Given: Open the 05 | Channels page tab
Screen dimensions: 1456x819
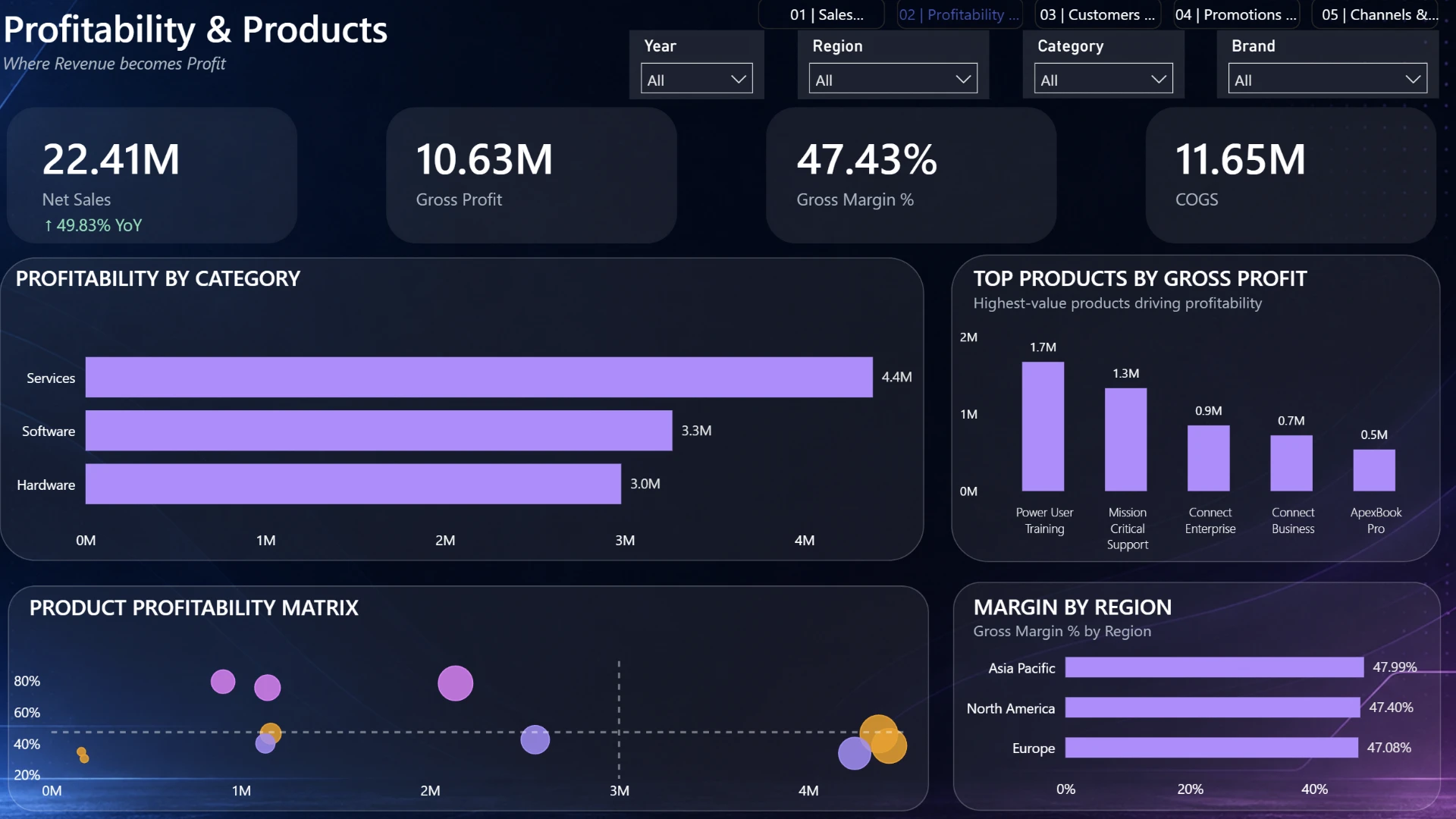Looking at the screenshot, I should 1376,14.
